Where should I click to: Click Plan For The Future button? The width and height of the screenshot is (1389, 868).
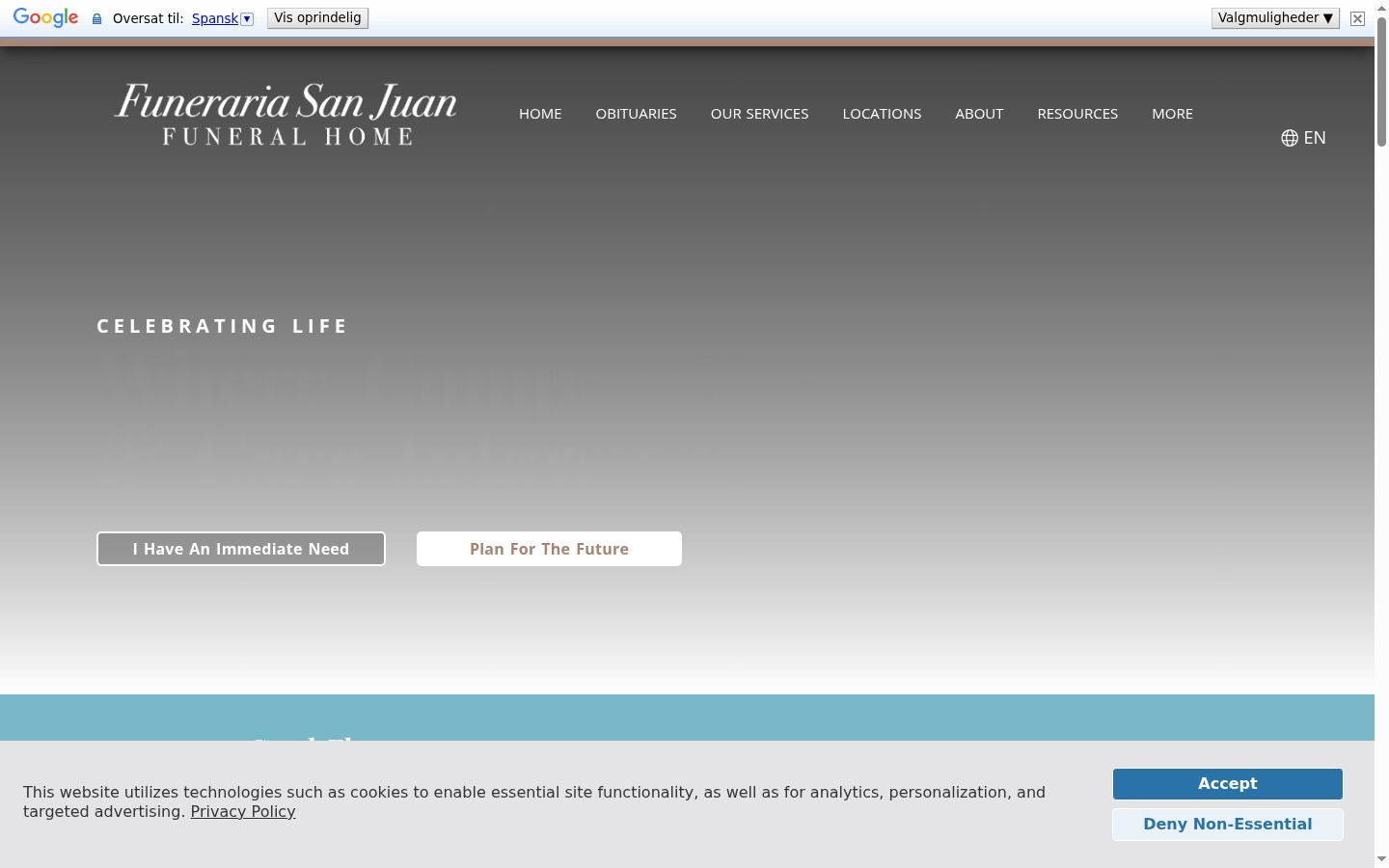click(x=549, y=549)
